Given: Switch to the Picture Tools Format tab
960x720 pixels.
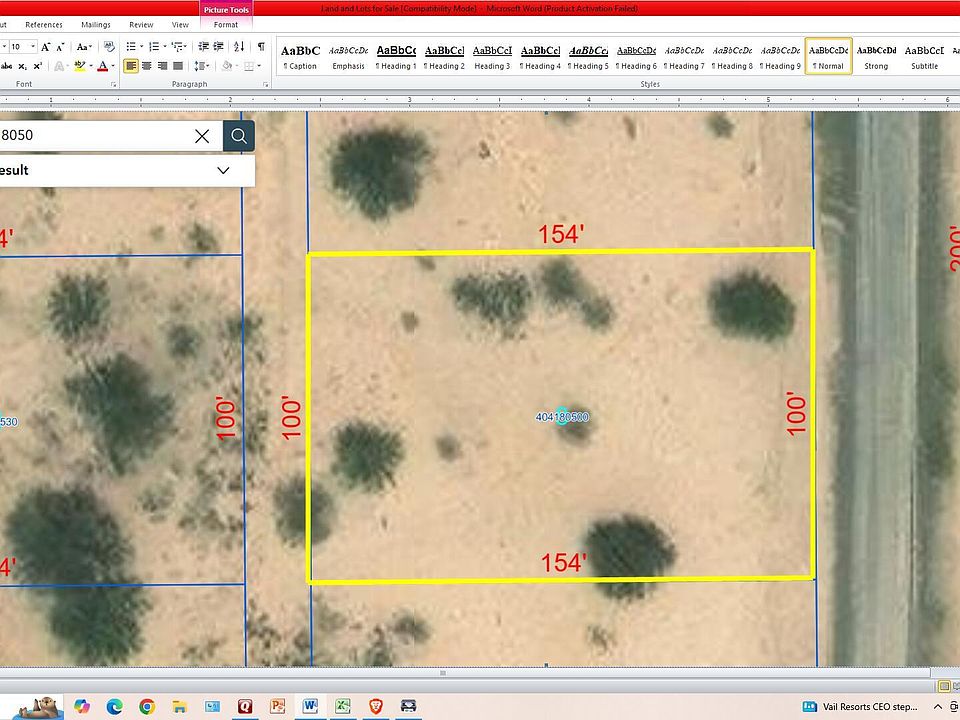Looking at the screenshot, I should click(x=226, y=24).
